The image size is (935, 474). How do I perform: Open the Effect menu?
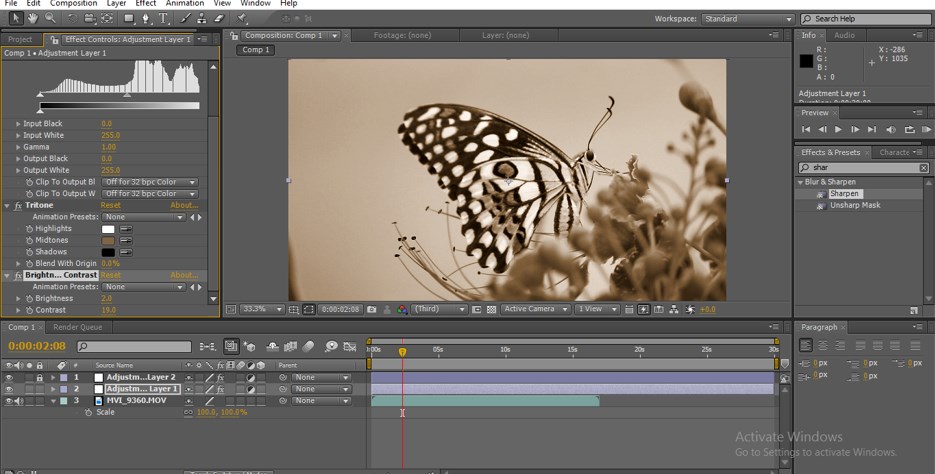click(146, 4)
